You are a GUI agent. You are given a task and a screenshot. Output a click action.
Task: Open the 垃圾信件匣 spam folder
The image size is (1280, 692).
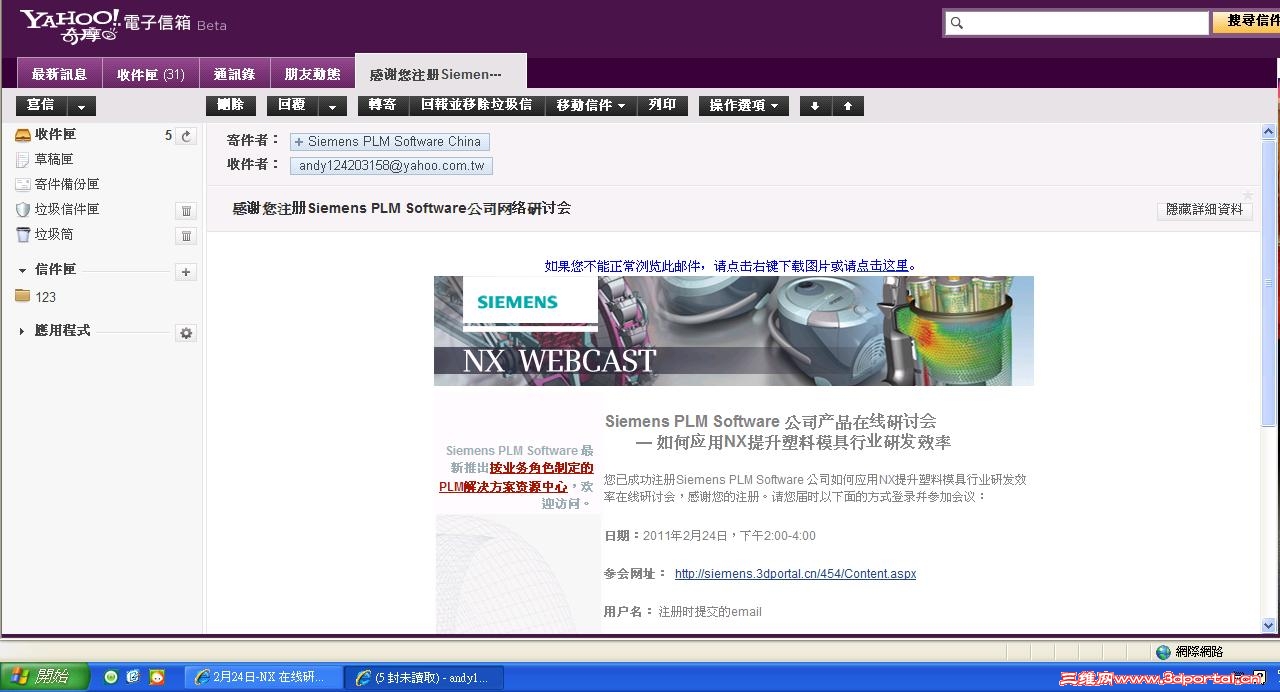(67, 209)
